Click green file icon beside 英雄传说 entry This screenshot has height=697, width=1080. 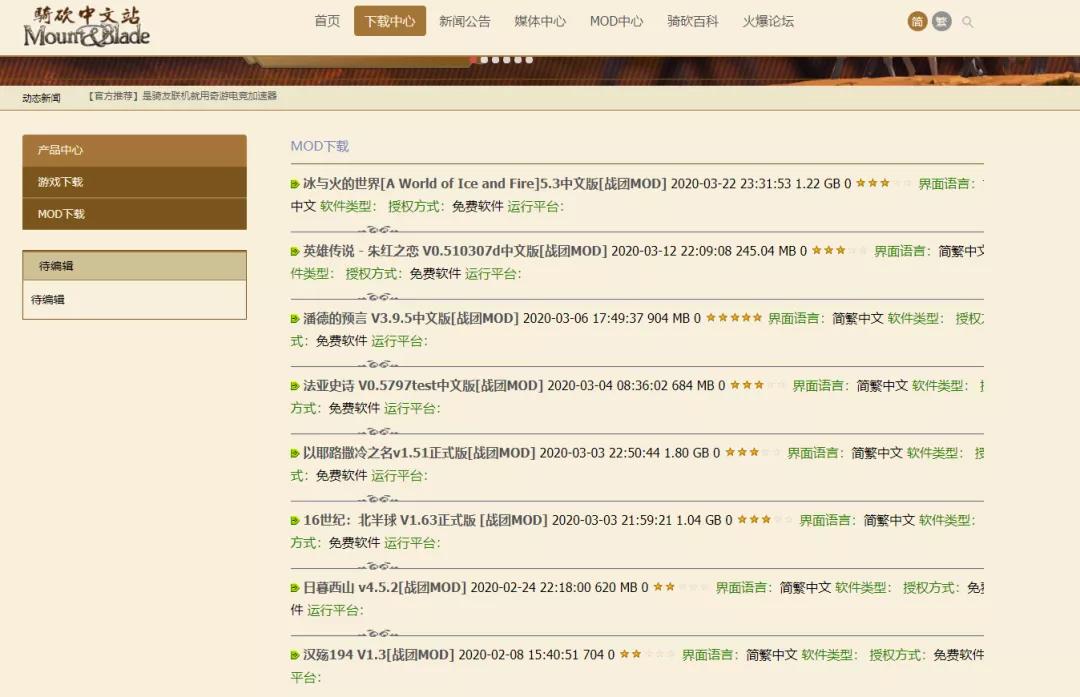click(x=291, y=250)
